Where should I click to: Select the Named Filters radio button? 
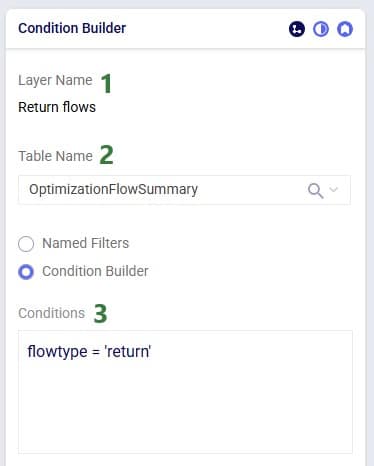(x=26, y=244)
